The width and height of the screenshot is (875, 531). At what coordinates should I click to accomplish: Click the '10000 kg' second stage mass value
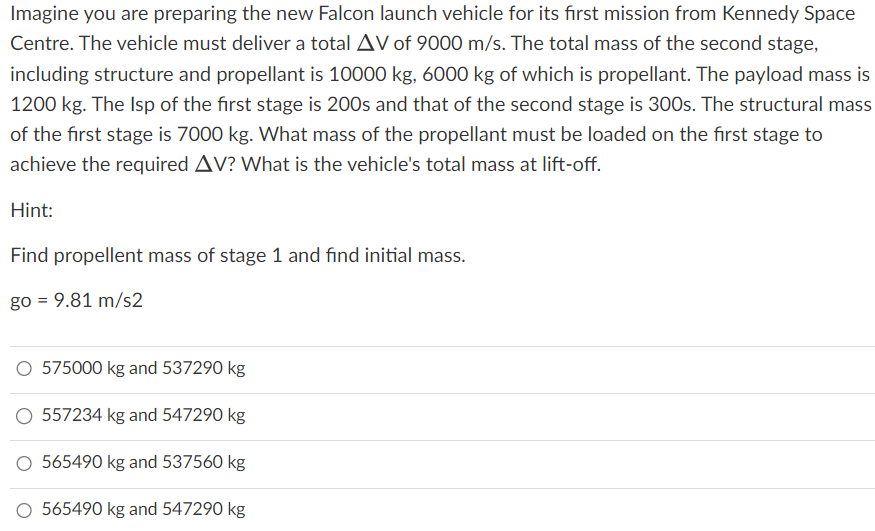point(372,74)
